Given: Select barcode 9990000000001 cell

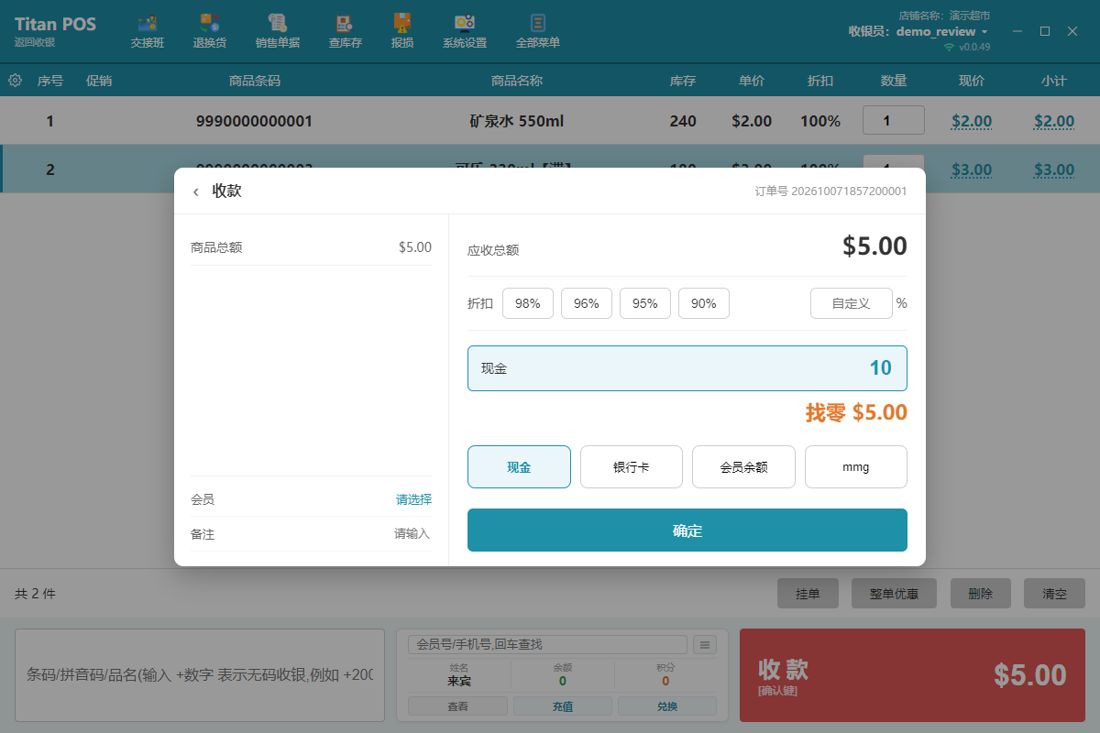Looking at the screenshot, I should (254, 121).
